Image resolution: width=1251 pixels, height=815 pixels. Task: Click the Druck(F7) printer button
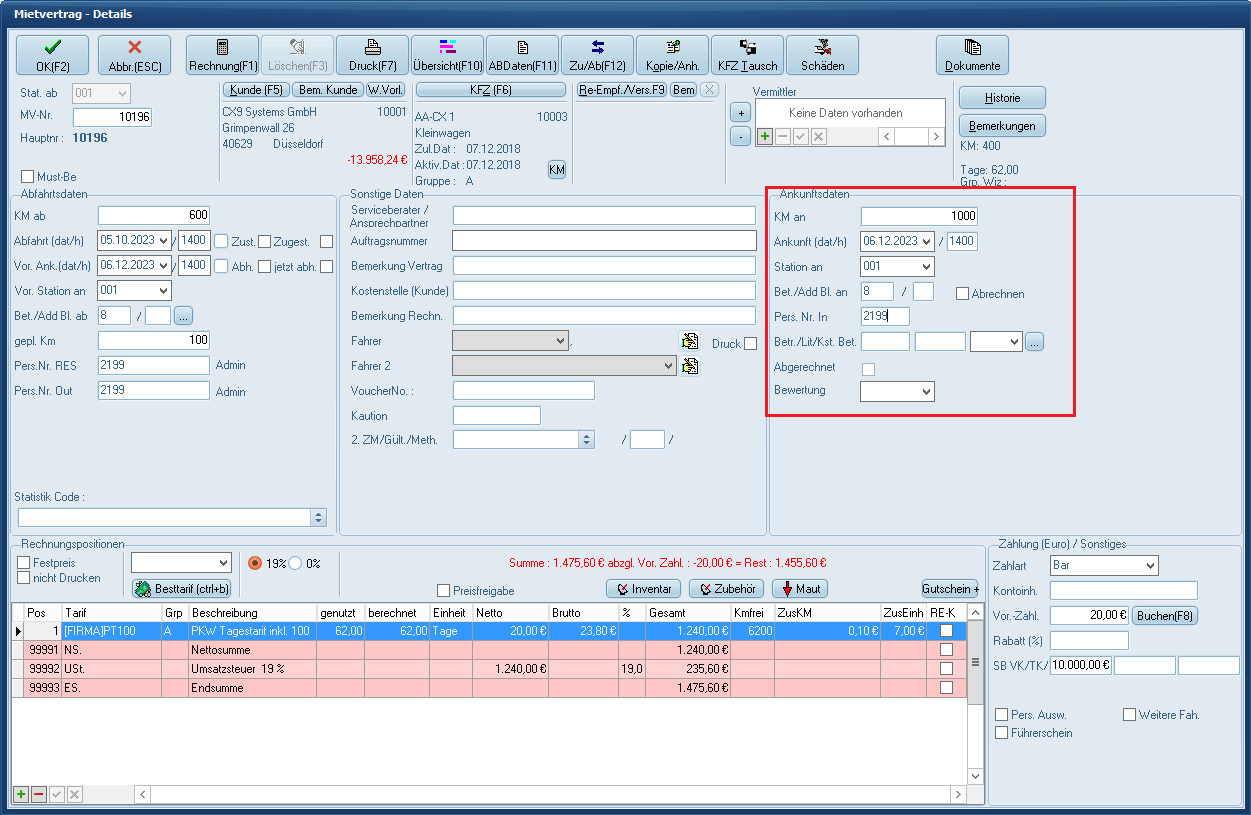372,55
